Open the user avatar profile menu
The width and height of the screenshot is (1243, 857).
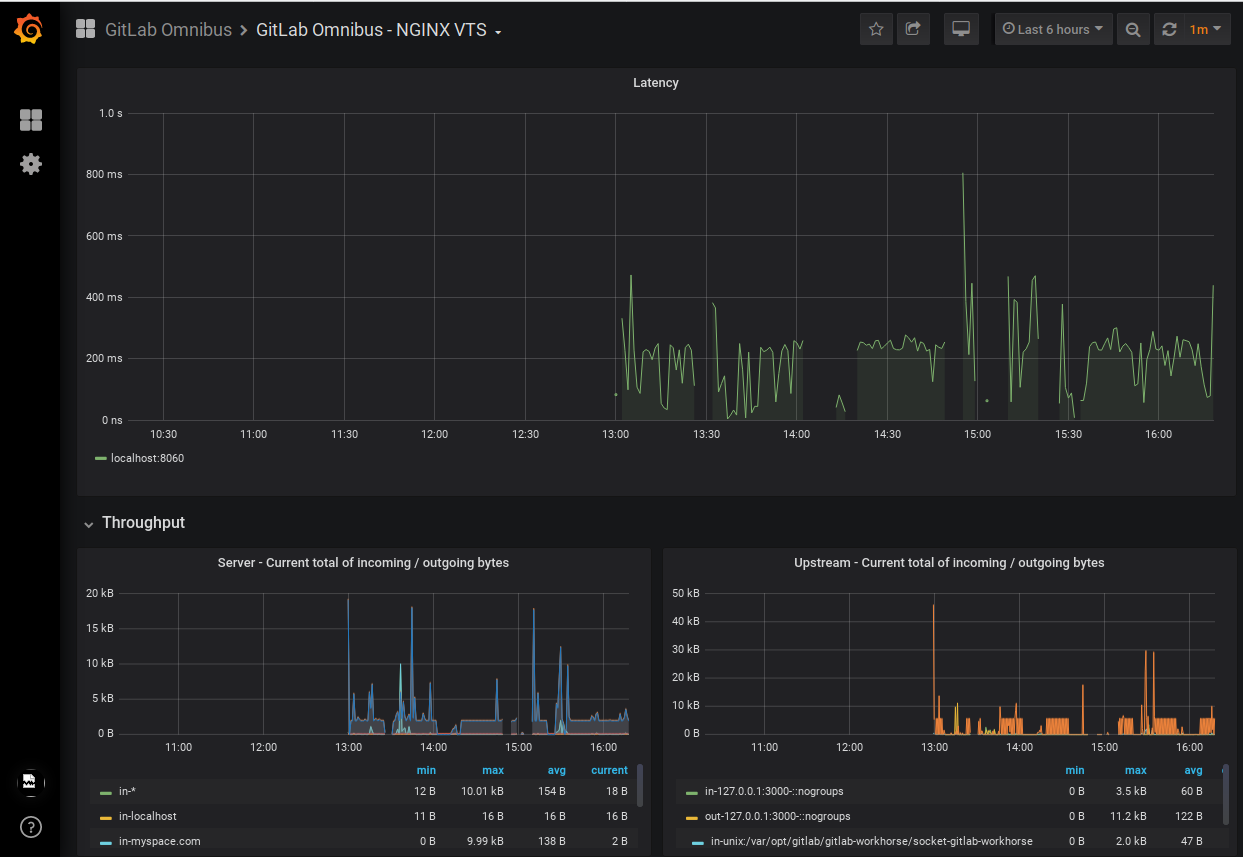tap(30, 781)
